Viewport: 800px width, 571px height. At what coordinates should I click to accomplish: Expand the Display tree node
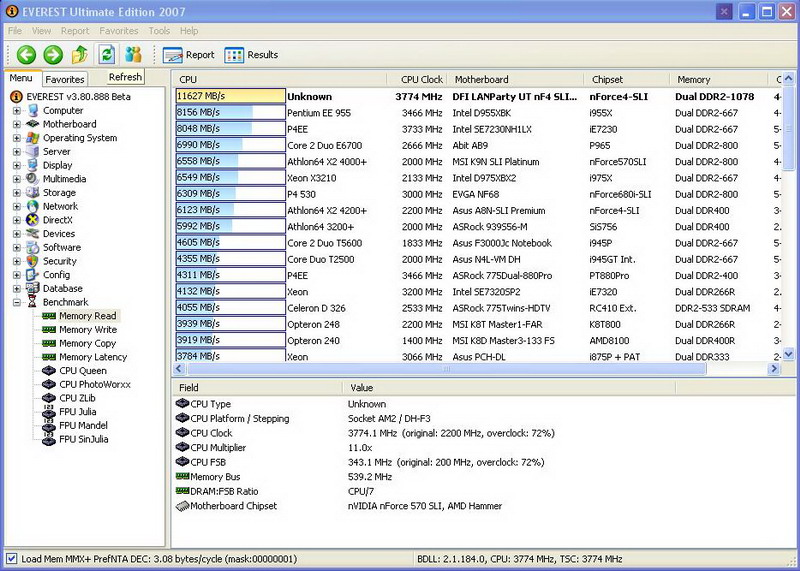(17, 165)
